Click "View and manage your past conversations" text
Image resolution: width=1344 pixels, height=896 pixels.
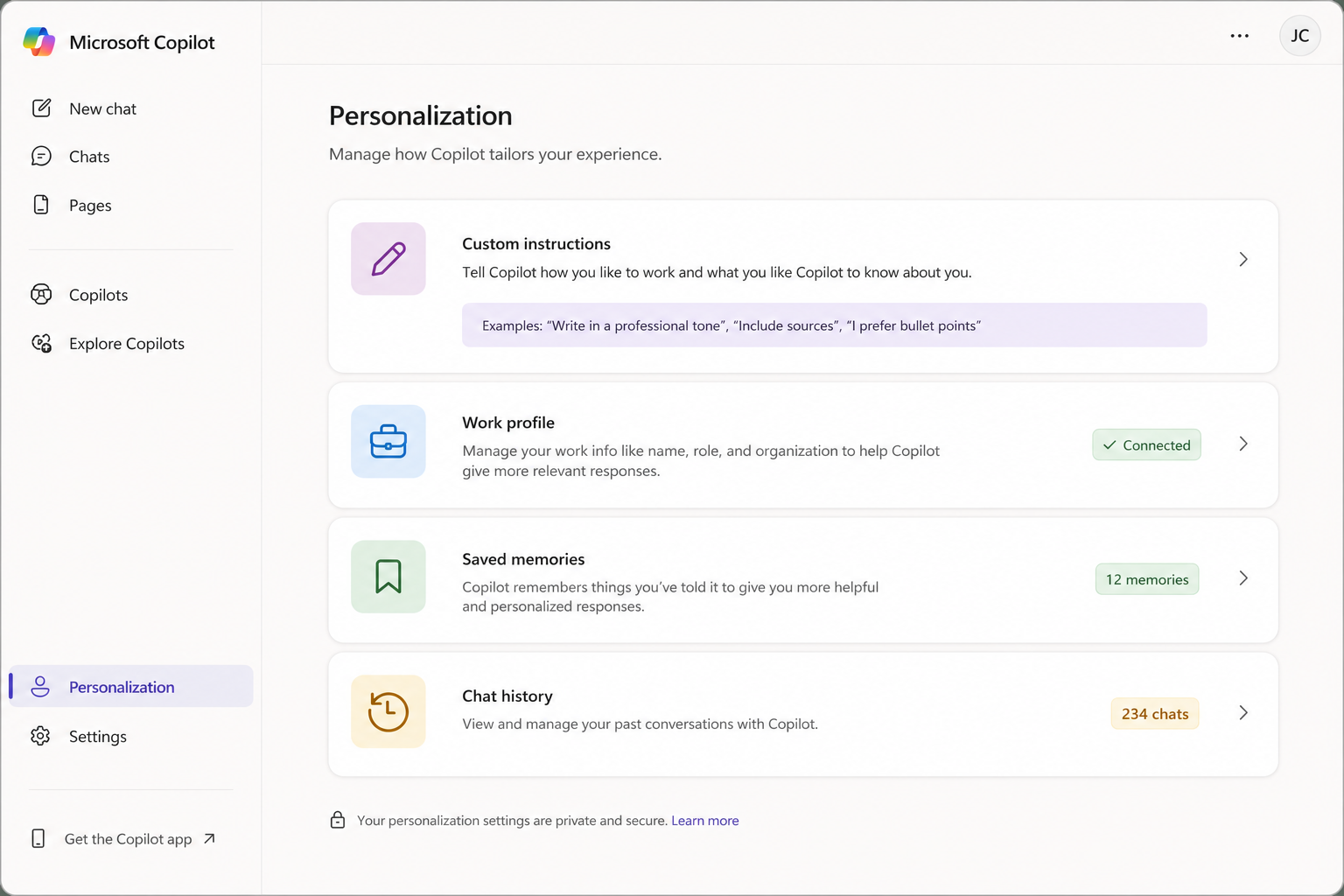tap(640, 724)
